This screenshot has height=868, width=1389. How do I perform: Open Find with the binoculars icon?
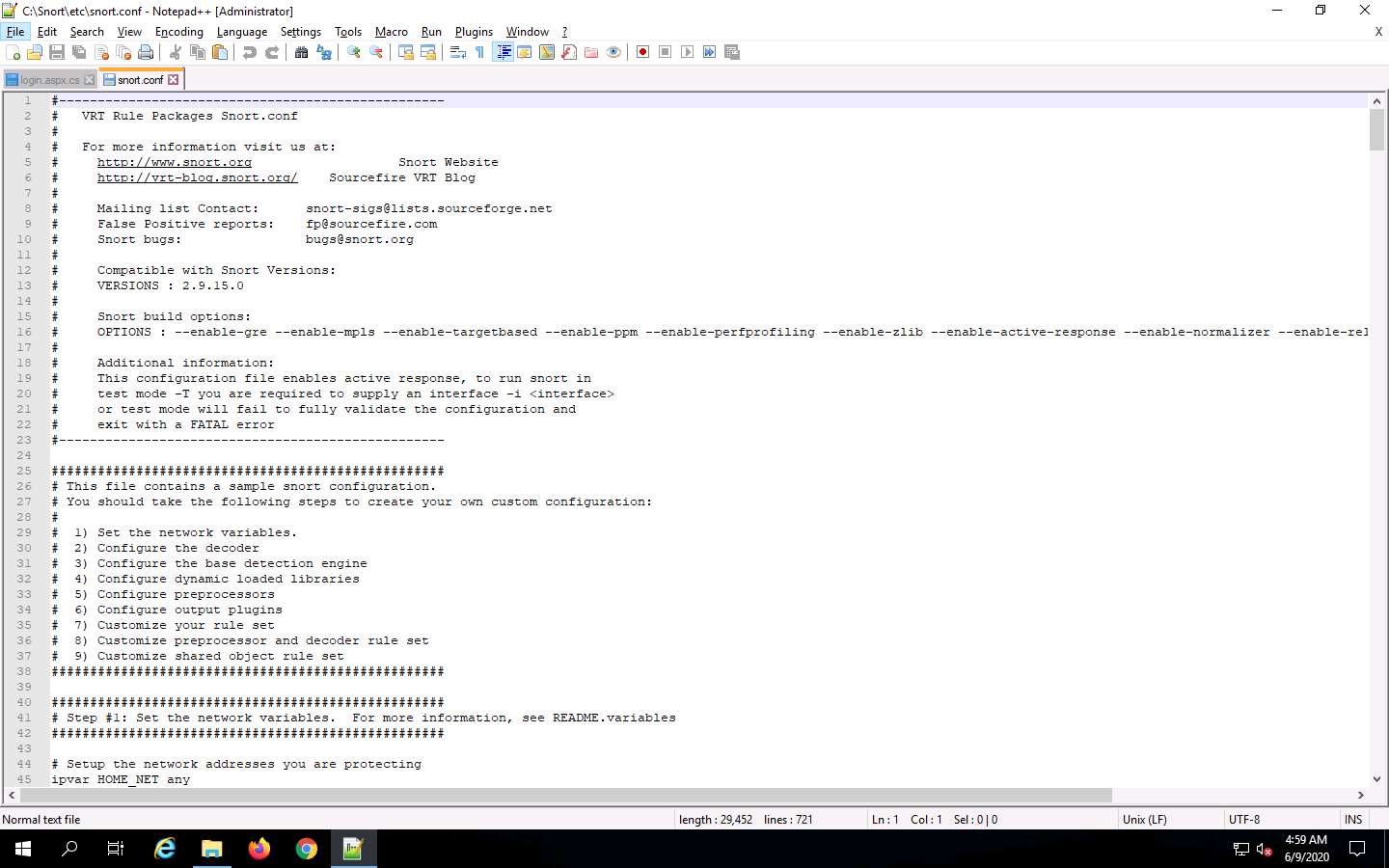point(302,52)
